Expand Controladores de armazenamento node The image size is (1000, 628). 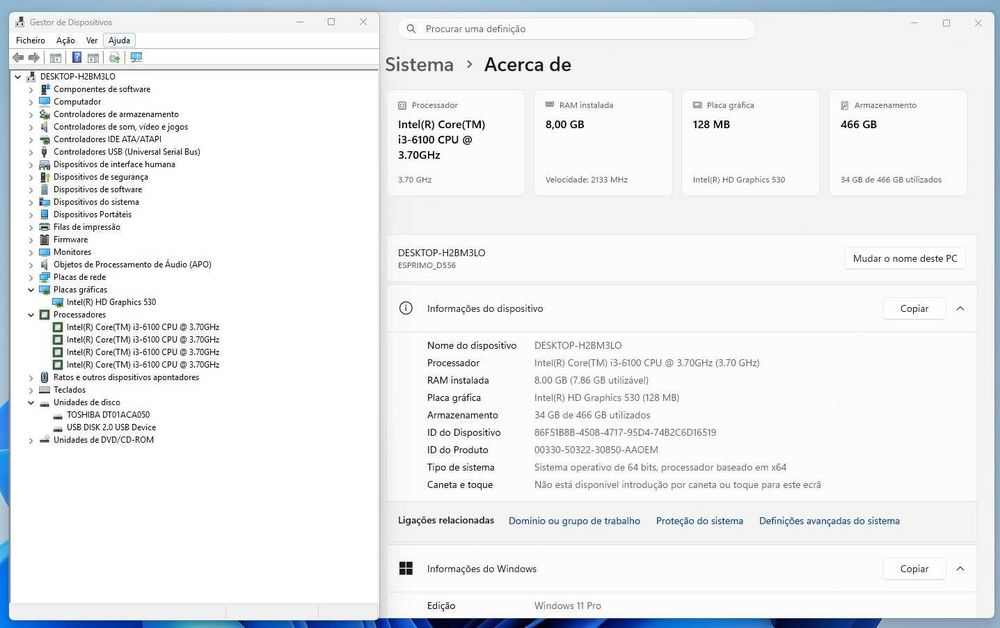tap(31, 115)
